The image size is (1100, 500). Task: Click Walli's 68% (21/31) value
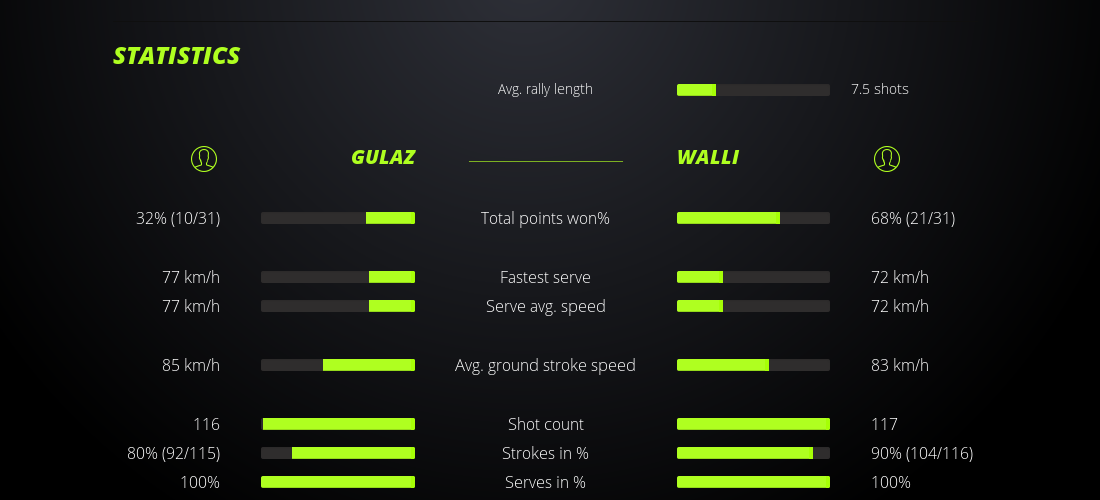click(913, 218)
